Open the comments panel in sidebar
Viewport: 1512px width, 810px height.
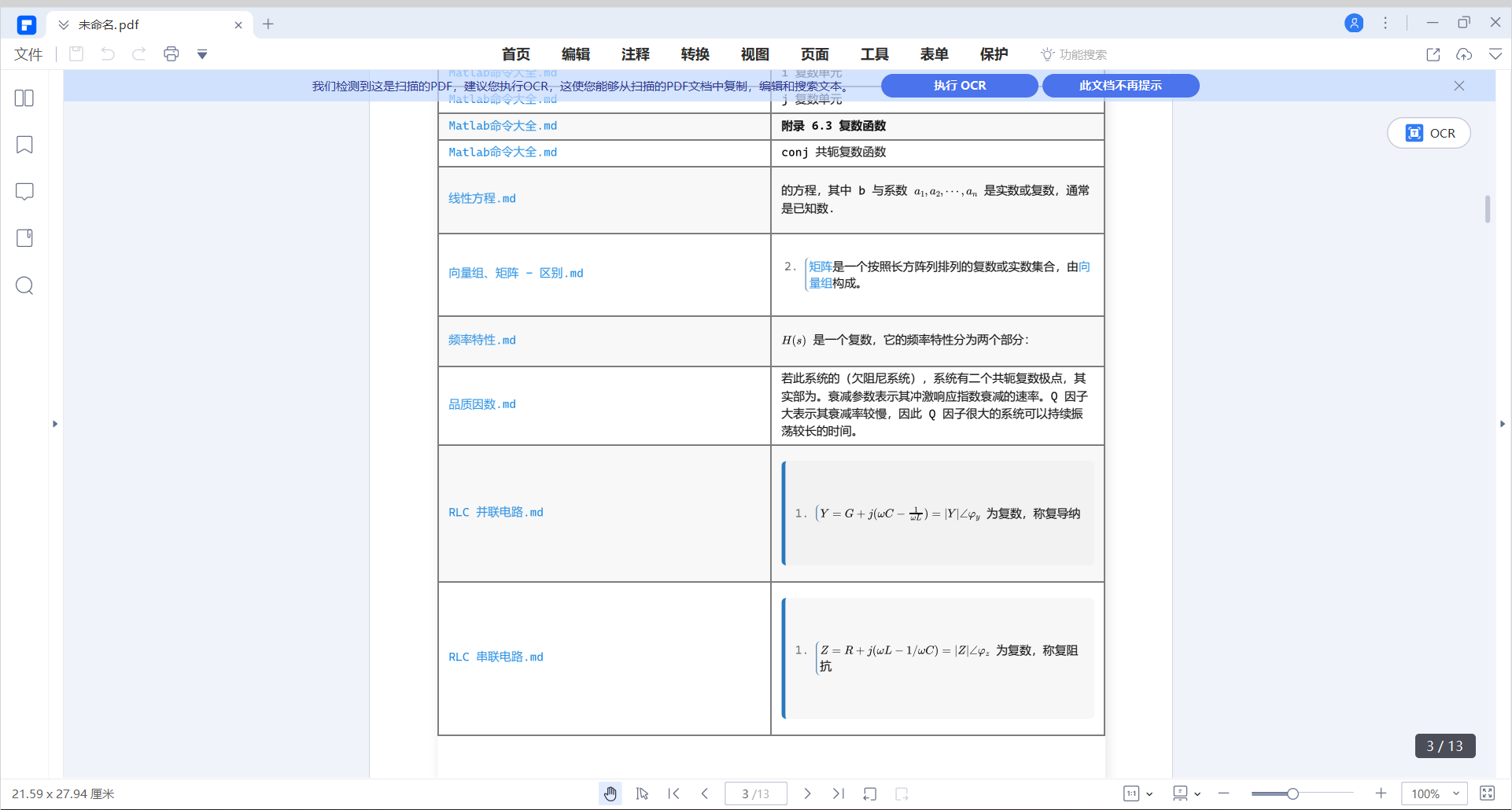[24, 191]
